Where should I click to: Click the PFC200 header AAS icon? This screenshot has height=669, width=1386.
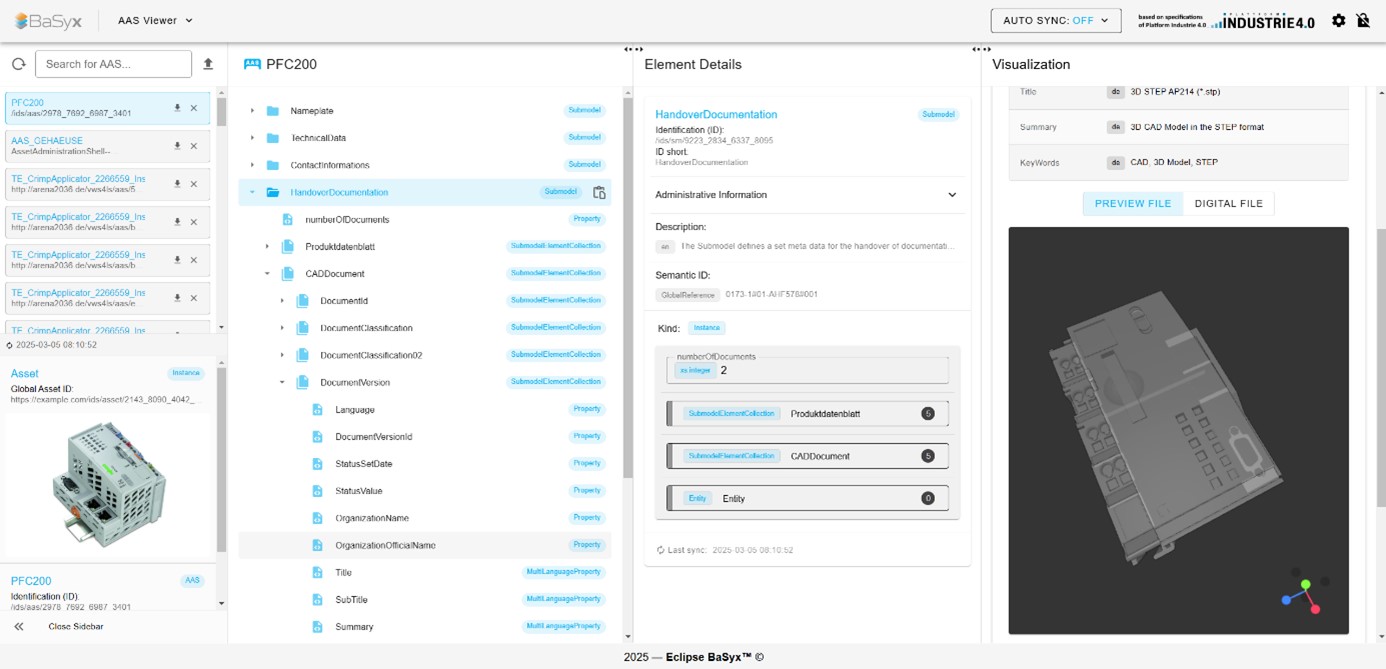[x=252, y=64]
